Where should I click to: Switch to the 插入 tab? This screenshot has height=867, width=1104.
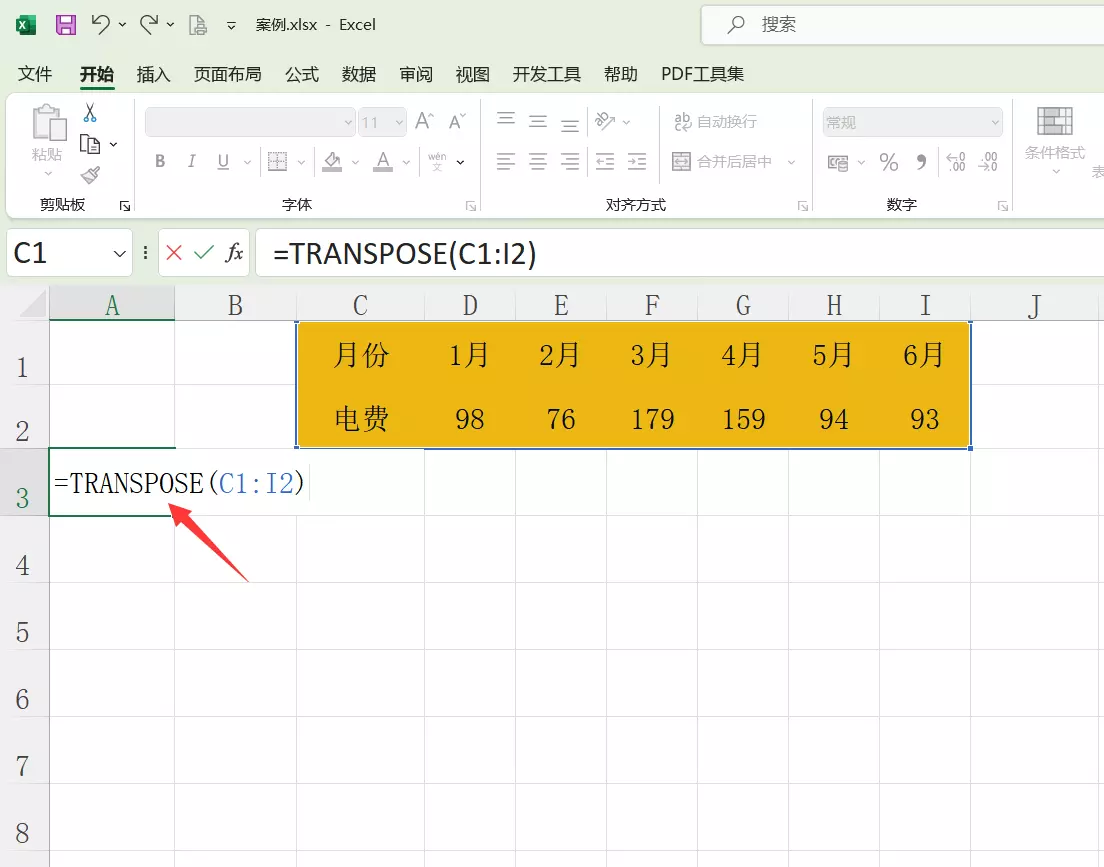pos(153,74)
